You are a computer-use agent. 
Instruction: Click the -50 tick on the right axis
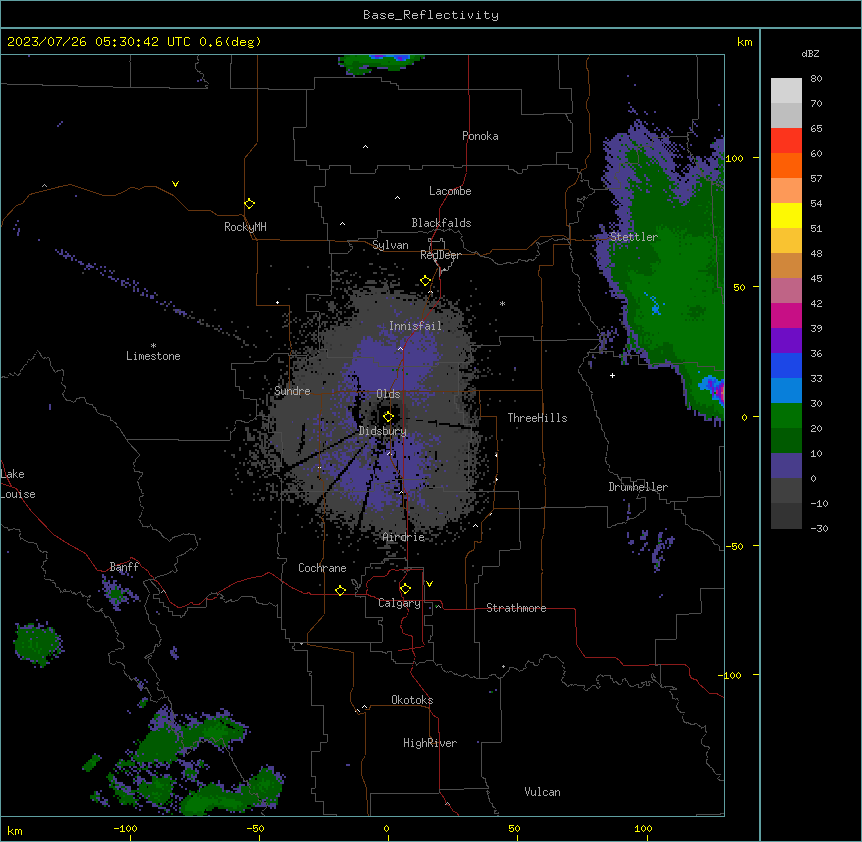click(x=734, y=546)
